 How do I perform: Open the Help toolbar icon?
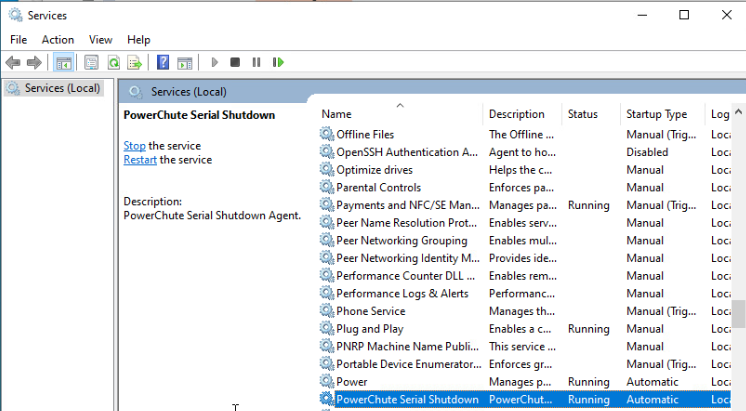click(163, 62)
